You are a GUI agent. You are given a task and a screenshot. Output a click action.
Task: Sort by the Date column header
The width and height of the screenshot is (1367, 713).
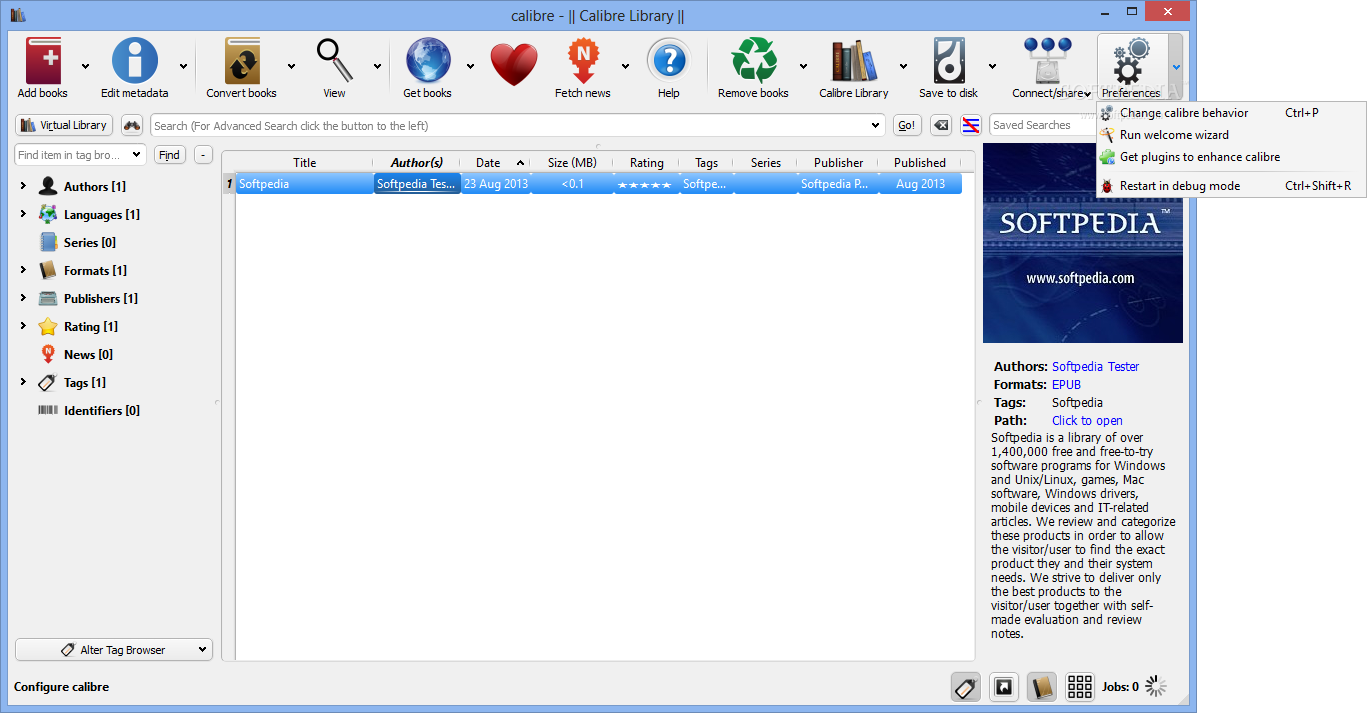(495, 163)
